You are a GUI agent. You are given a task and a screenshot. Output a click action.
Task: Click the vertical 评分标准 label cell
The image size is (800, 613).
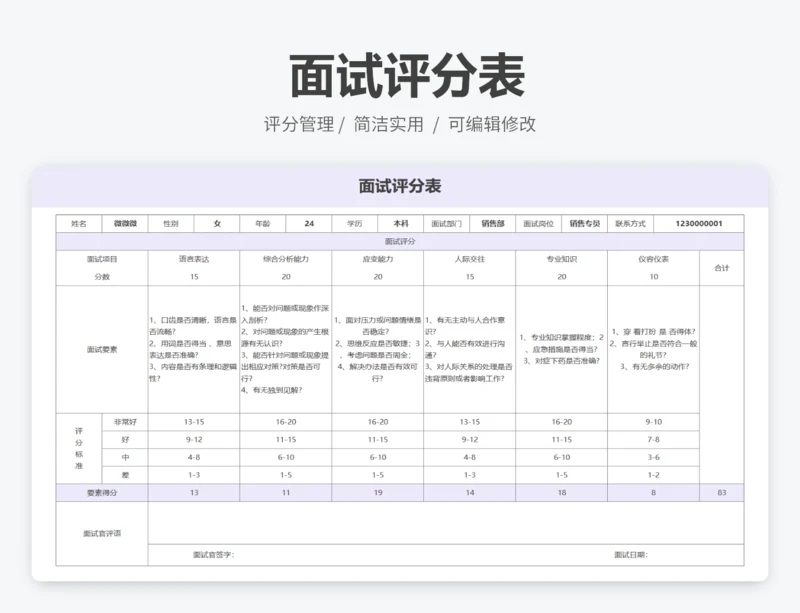coord(79,448)
